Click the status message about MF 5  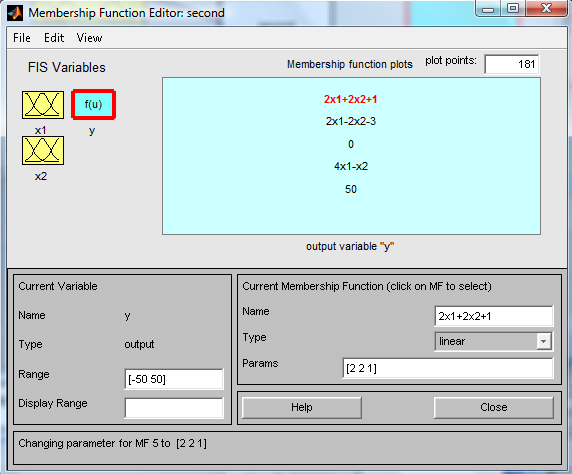pyautogui.click(x=112, y=443)
